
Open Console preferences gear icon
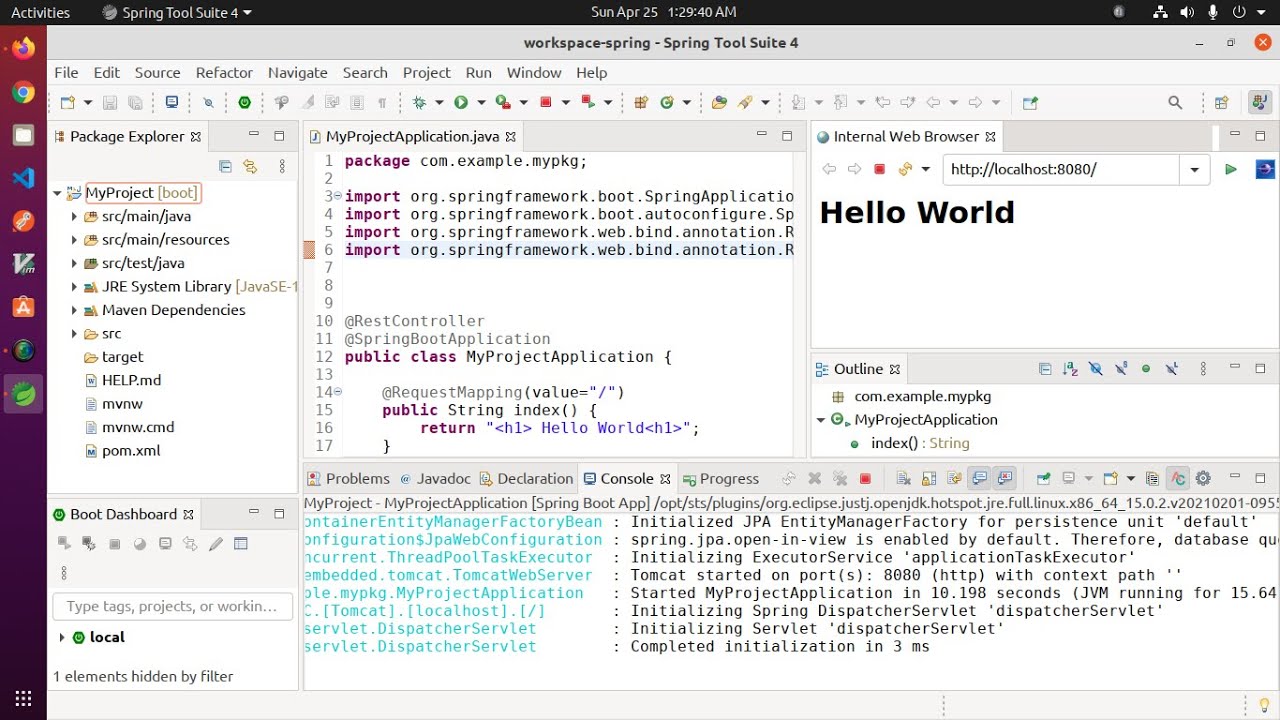tap(1203, 479)
